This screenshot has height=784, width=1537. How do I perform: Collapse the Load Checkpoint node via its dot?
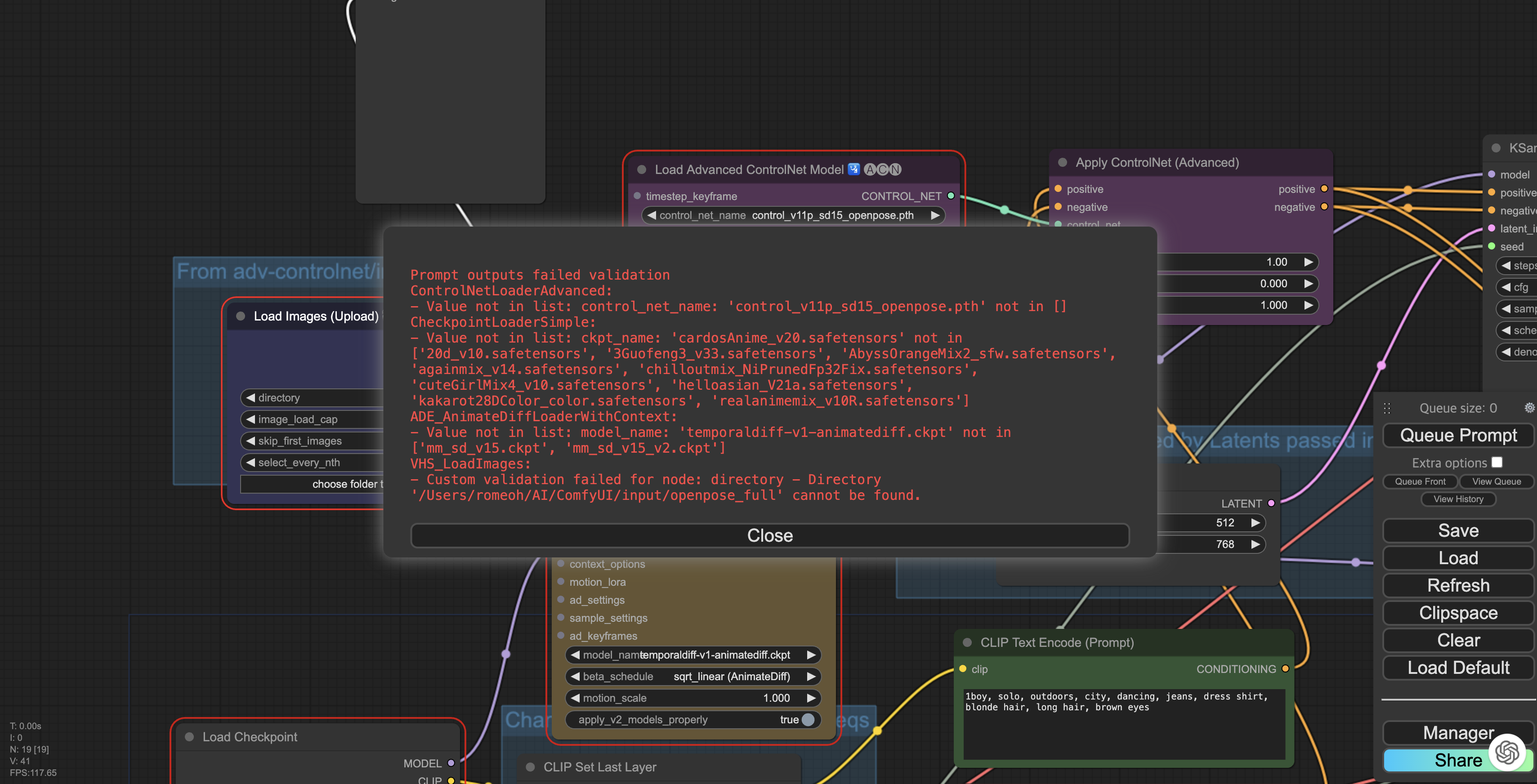click(x=190, y=737)
